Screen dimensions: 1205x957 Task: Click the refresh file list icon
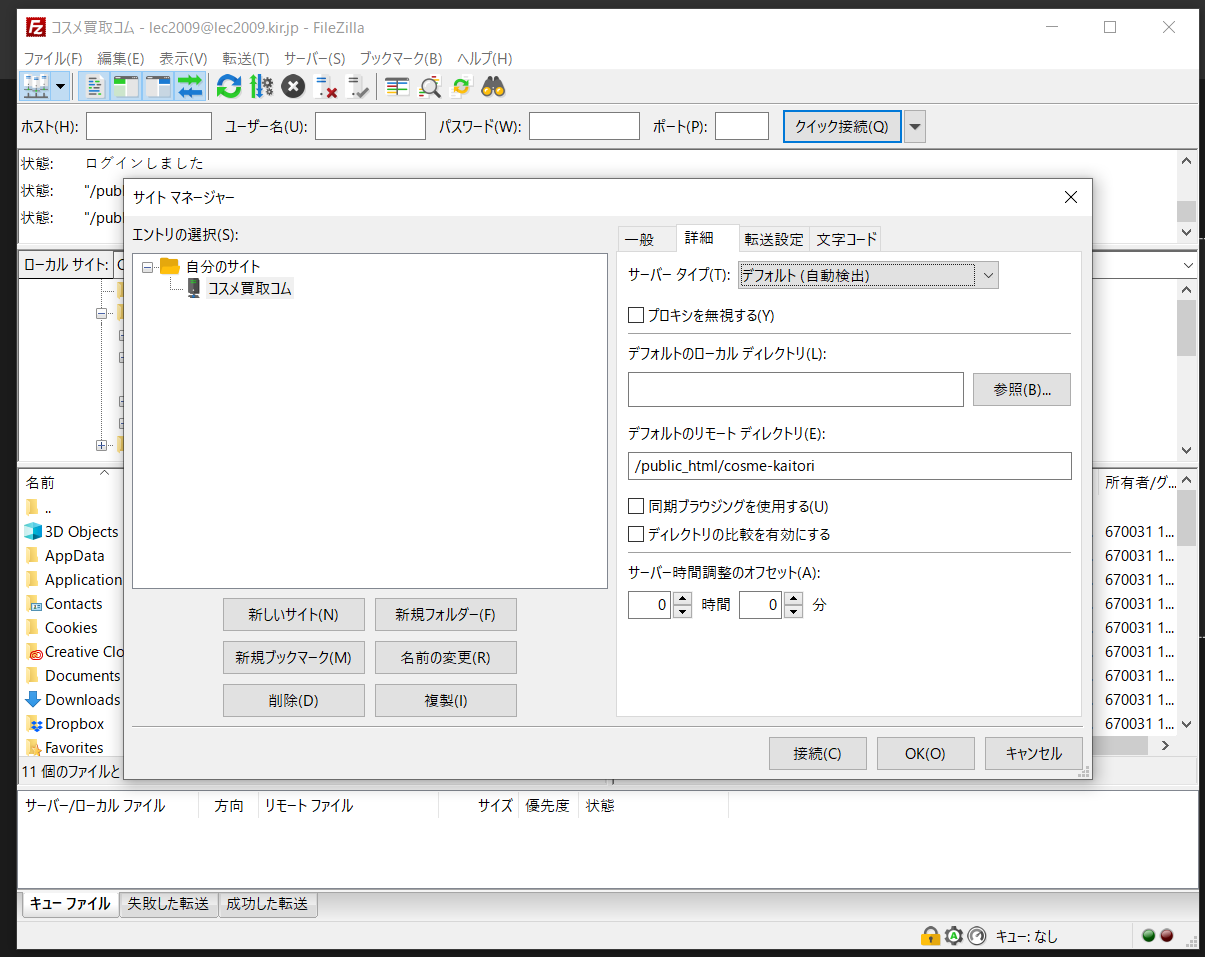coord(229,87)
